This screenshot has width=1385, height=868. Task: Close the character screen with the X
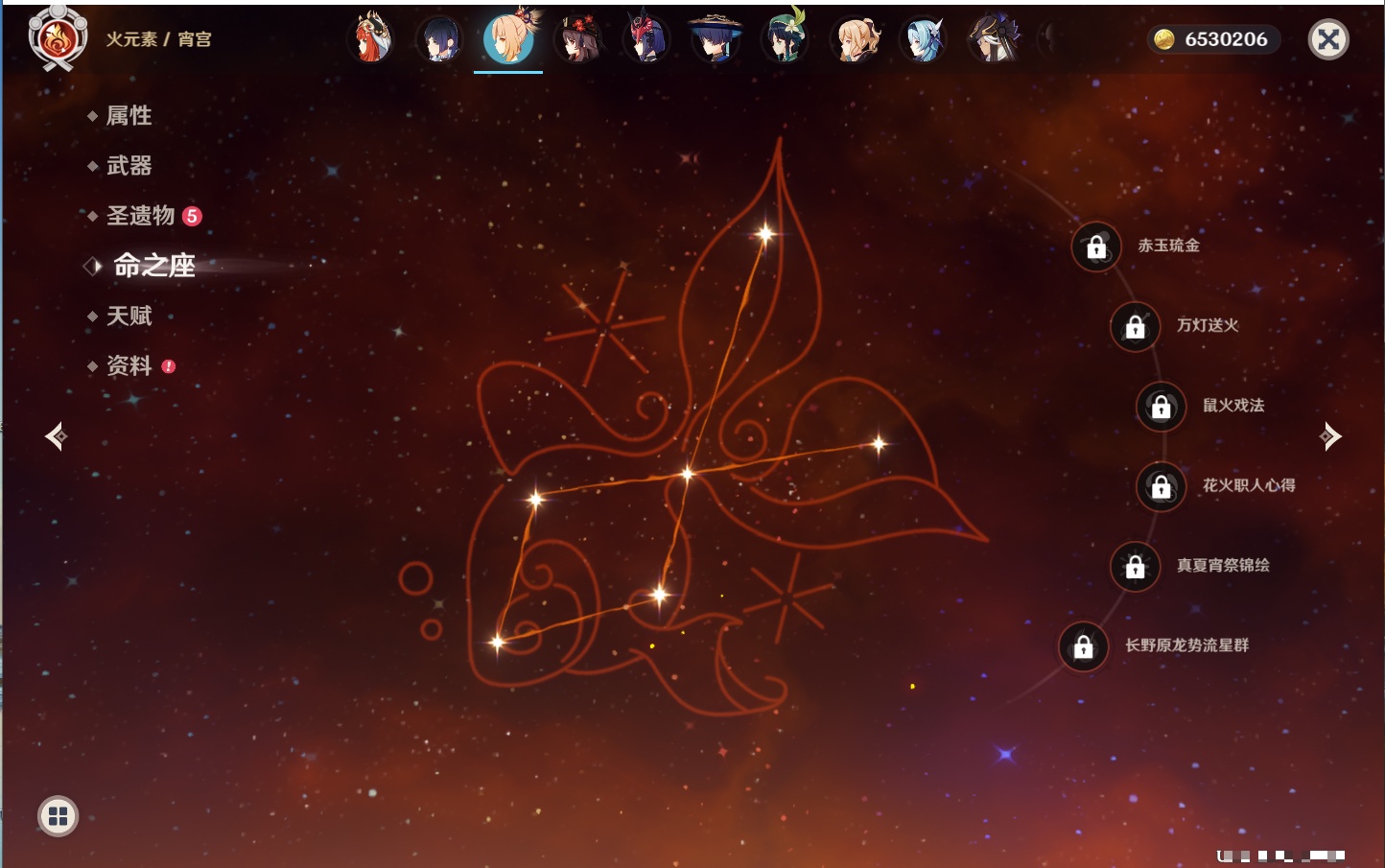1328,39
